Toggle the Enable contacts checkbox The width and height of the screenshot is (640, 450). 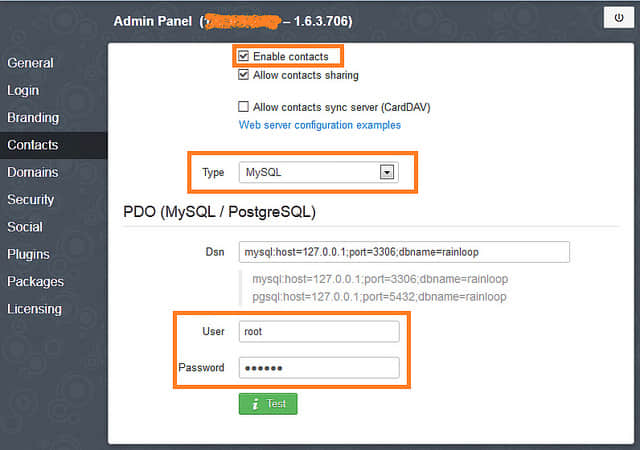243,57
